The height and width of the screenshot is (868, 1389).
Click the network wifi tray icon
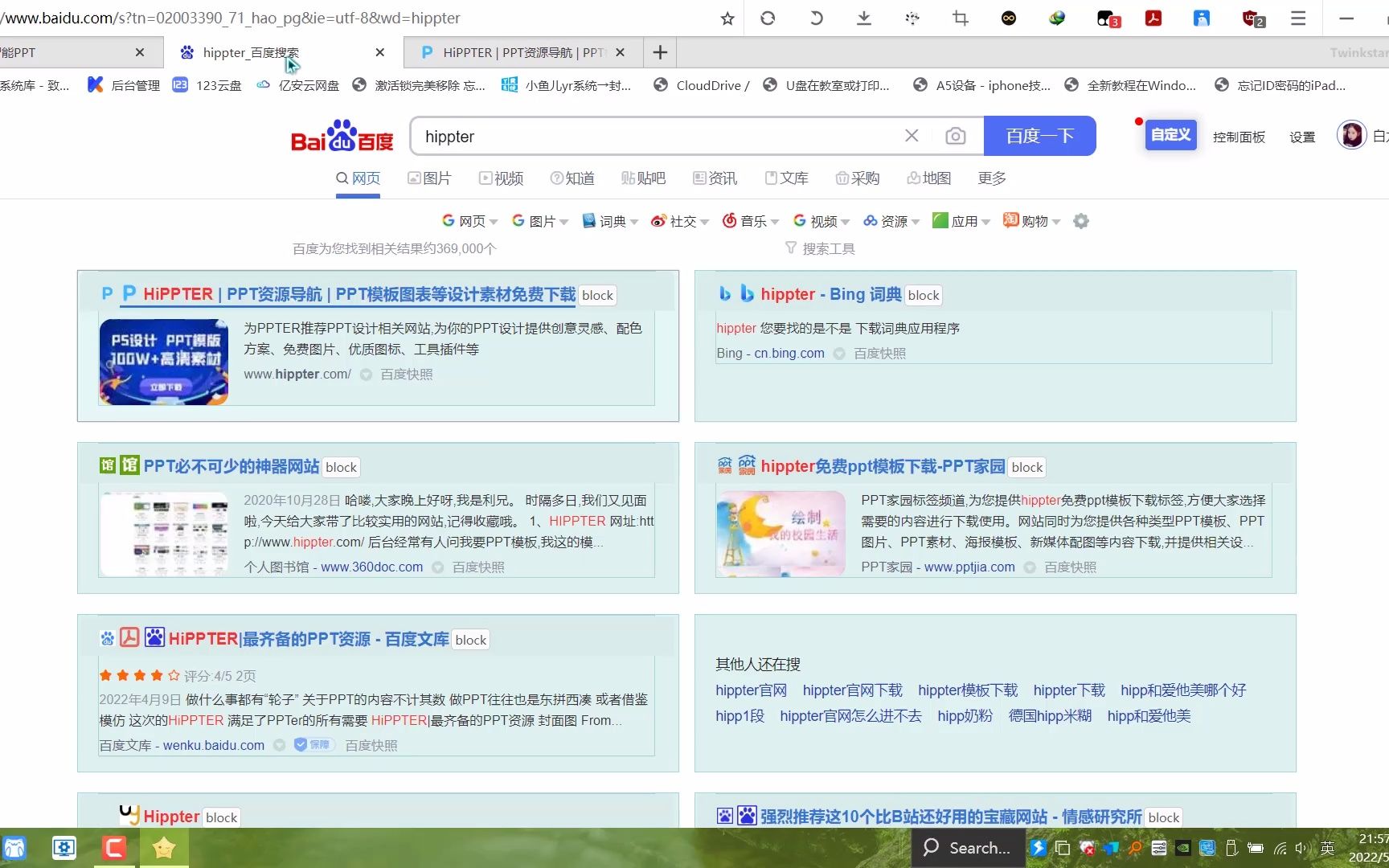pyautogui.click(x=1280, y=848)
